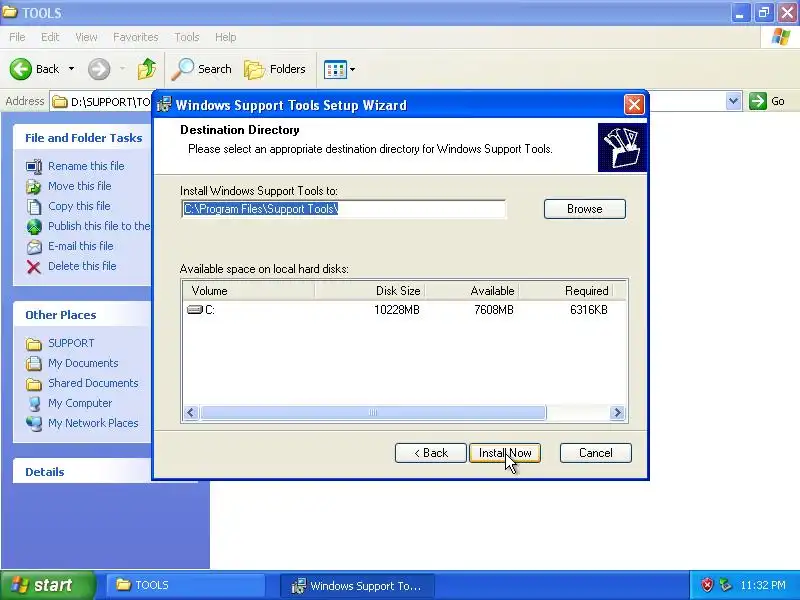Click the Disk Size column header
Screen dimensions: 800x600
[369, 291]
